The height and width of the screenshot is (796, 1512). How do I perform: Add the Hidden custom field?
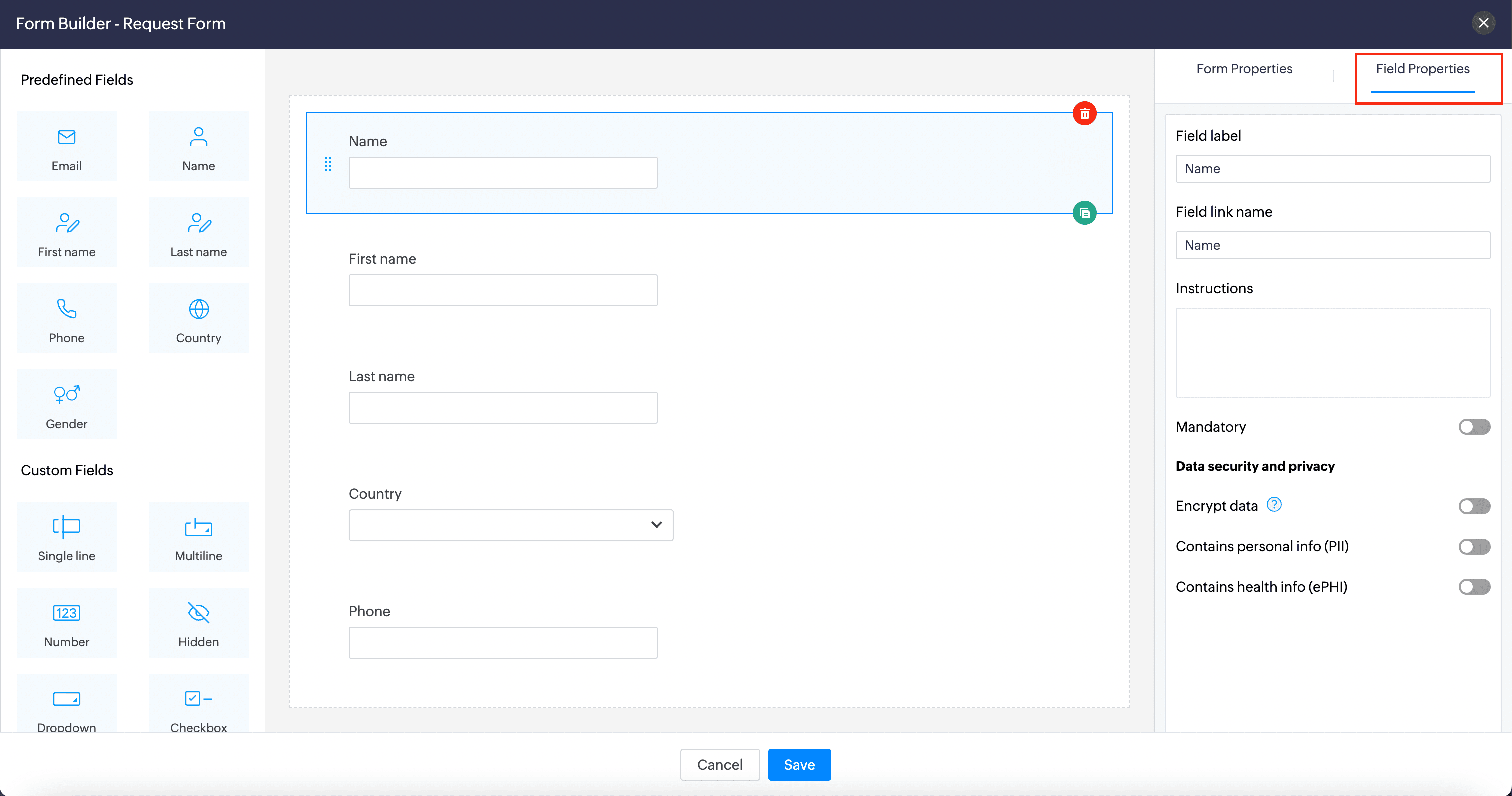coord(198,623)
